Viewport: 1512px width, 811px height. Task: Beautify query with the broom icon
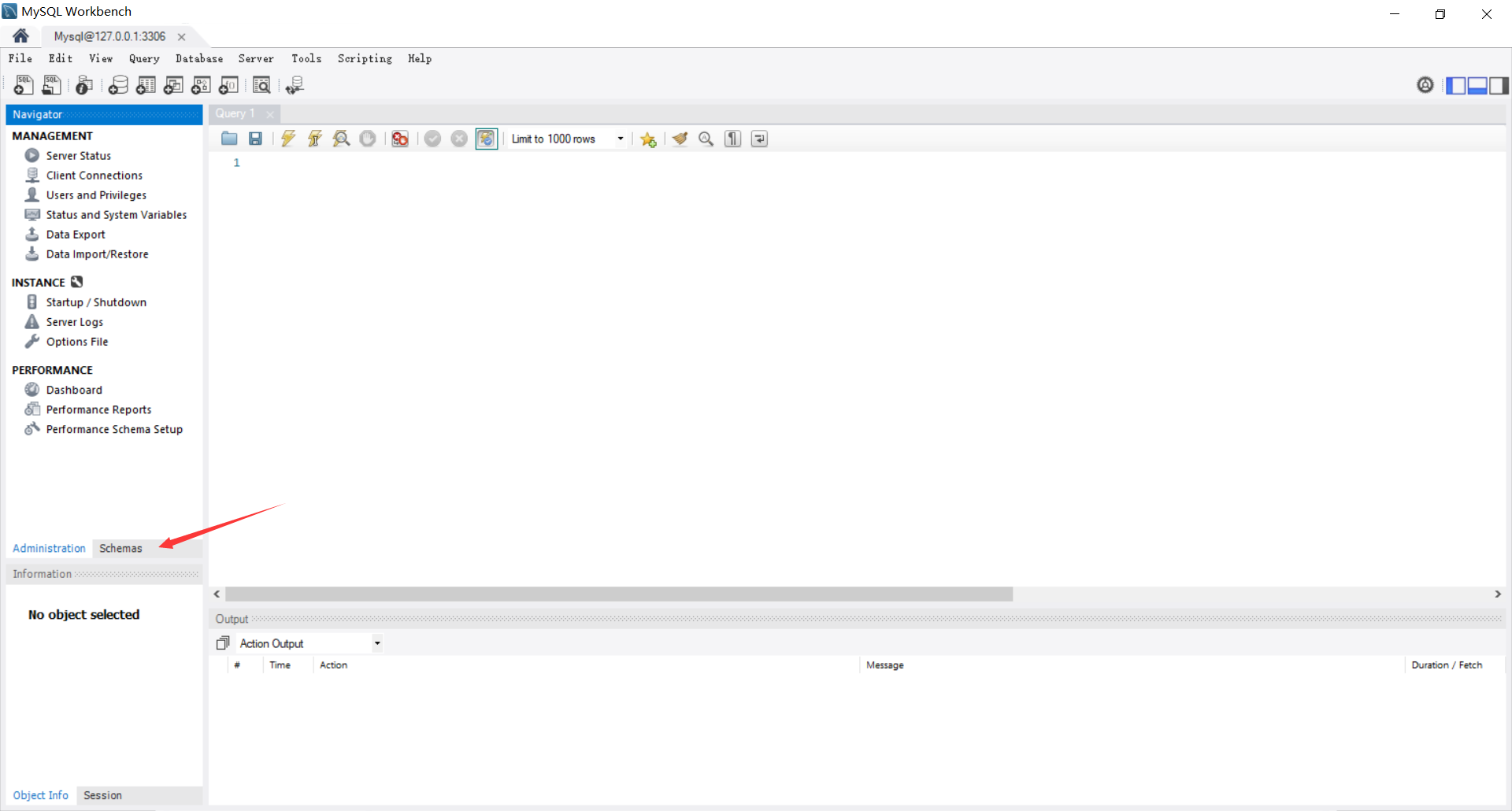(680, 139)
